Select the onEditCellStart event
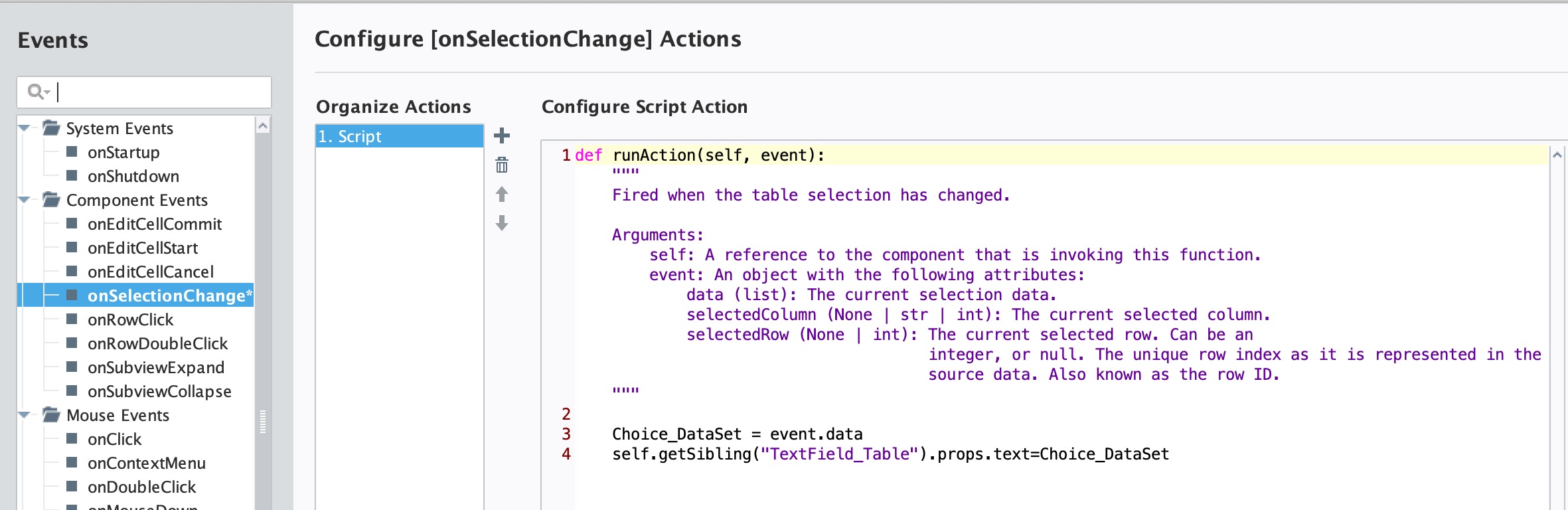This screenshot has width=1568, height=510. pyautogui.click(x=143, y=248)
